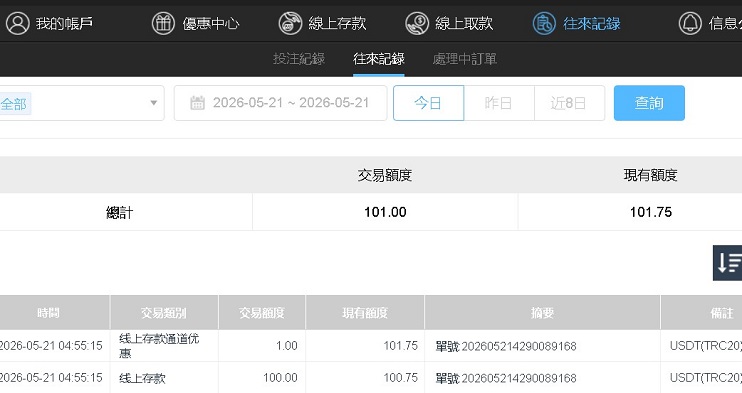This screenshot has height=393, width=742.
Task: Click the 查詢 search button
Action: coord(649,103)
